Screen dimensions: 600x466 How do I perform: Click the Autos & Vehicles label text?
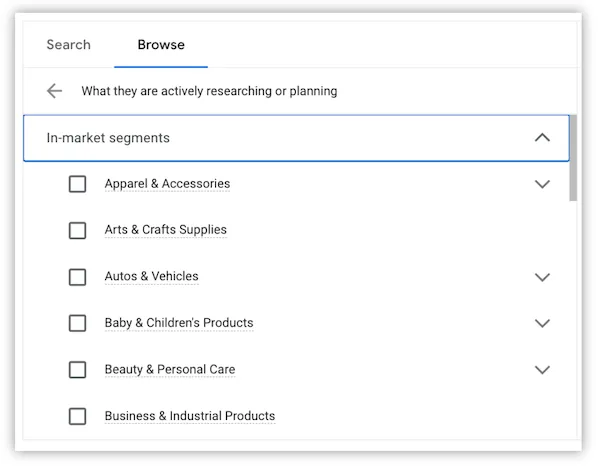click(152, 276)
